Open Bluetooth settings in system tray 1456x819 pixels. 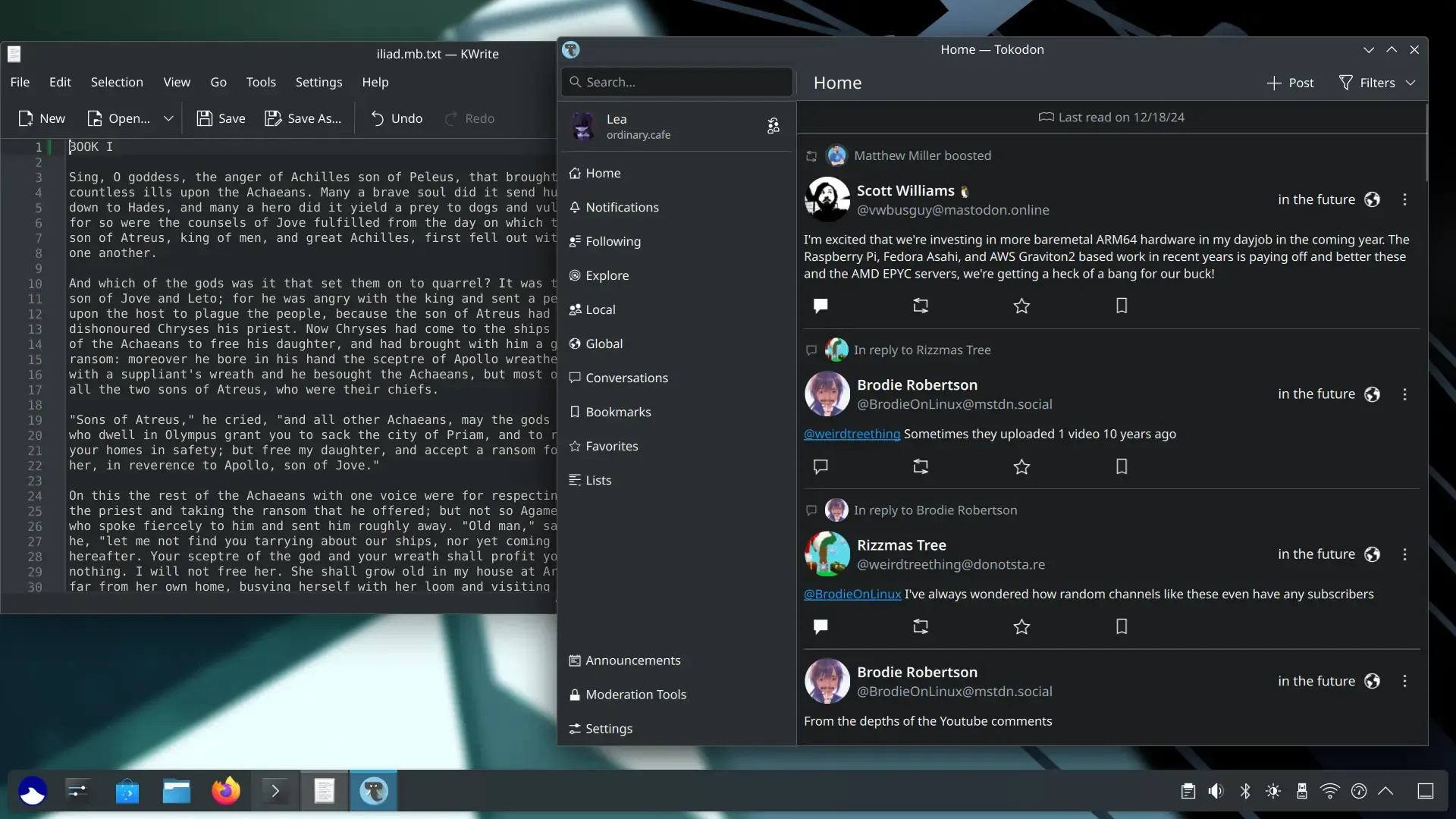[1245, 791]
